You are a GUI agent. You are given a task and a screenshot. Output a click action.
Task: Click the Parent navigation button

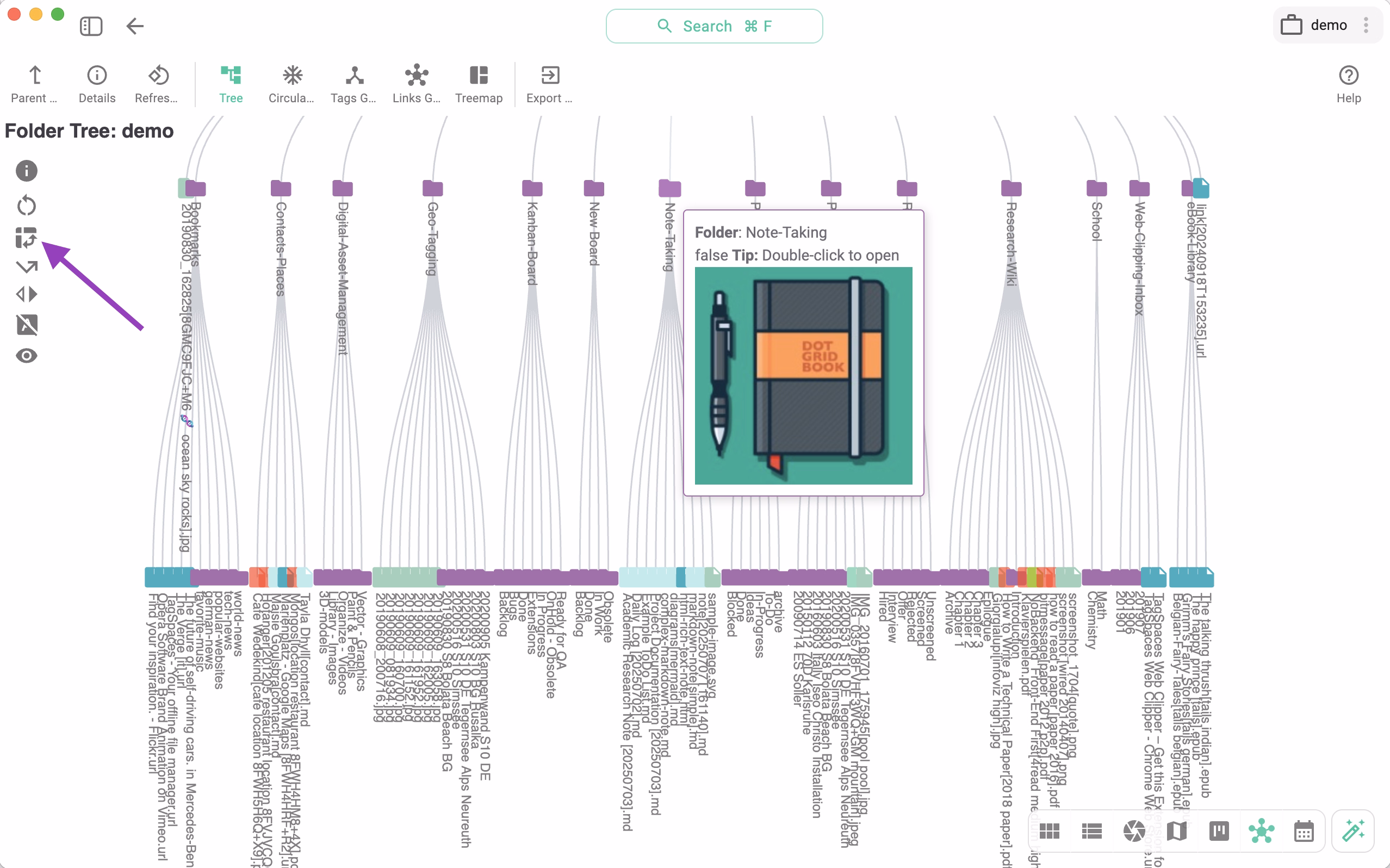tap(33, 83)
